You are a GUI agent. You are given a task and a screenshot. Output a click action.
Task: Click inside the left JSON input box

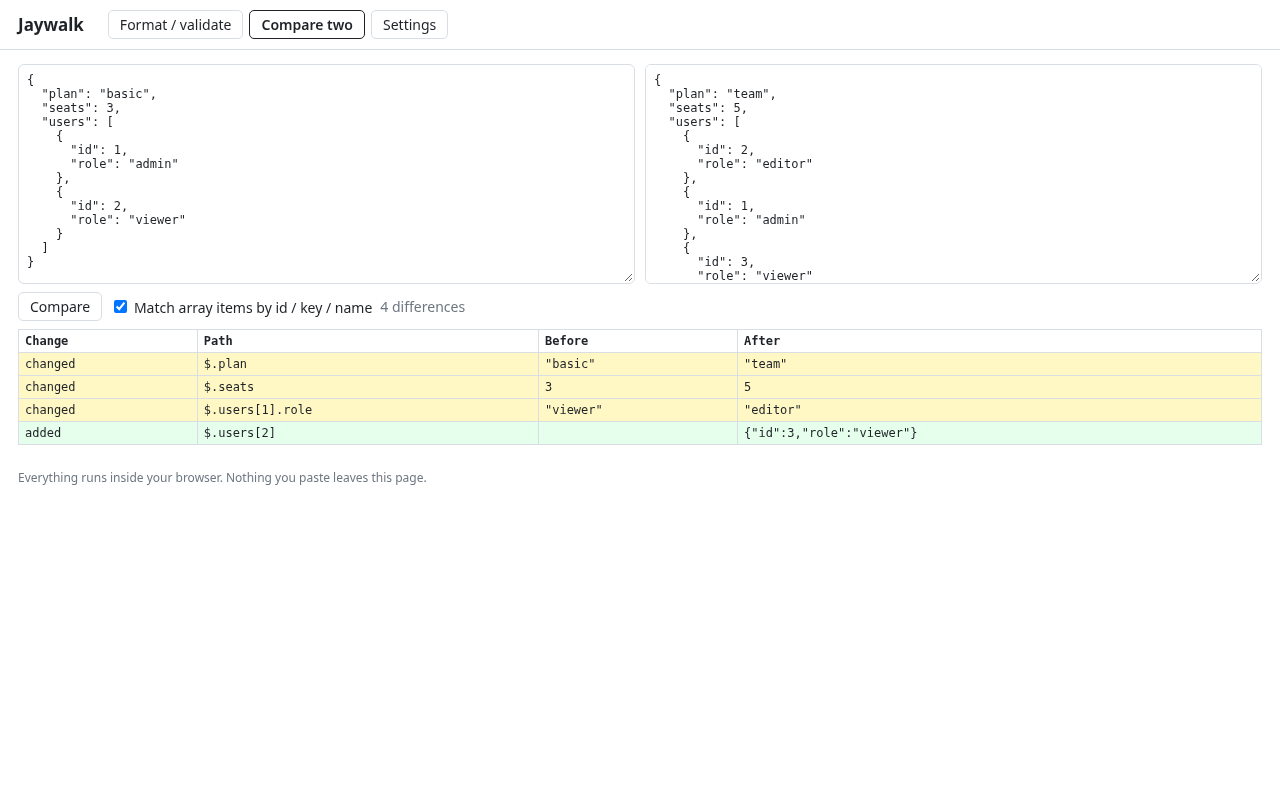click(326, 174)
